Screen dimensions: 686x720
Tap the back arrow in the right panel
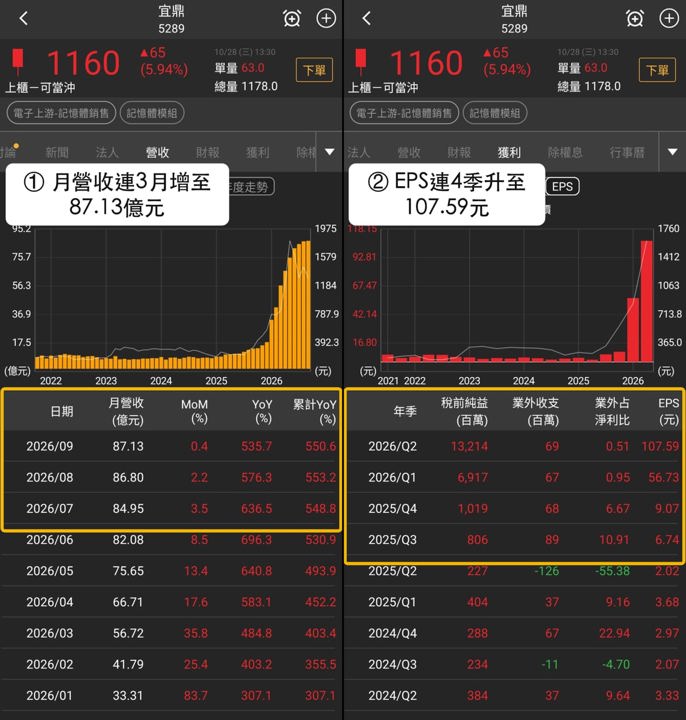[x=366, y=18]
